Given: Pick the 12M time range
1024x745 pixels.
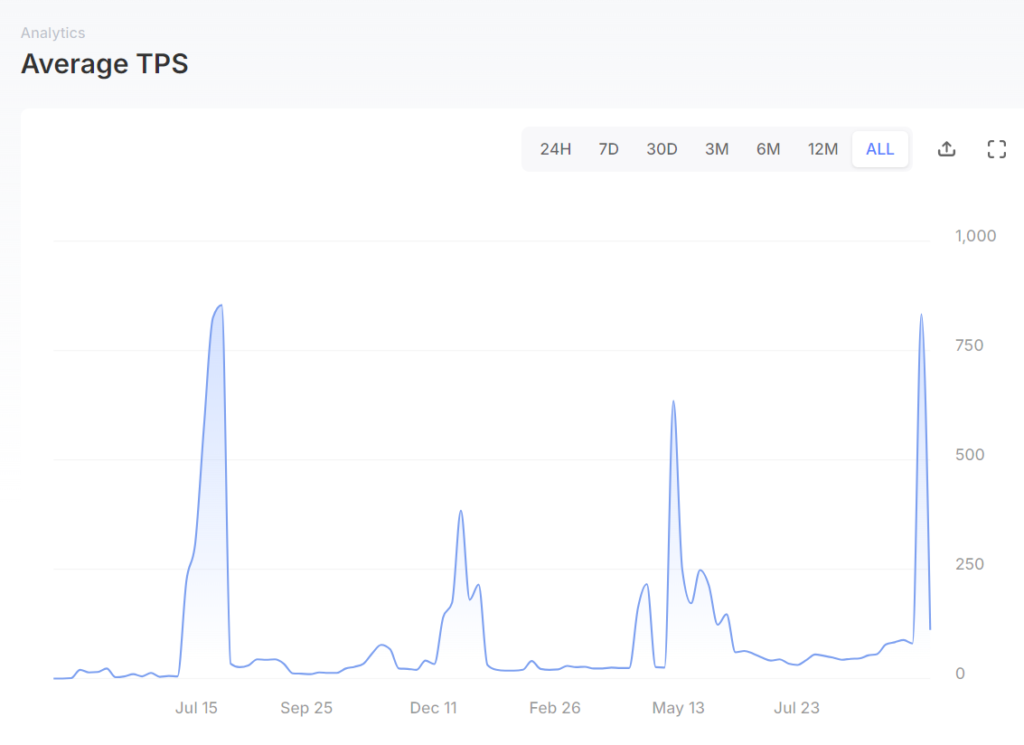Looking at the screenshot, I should (822, 149).
